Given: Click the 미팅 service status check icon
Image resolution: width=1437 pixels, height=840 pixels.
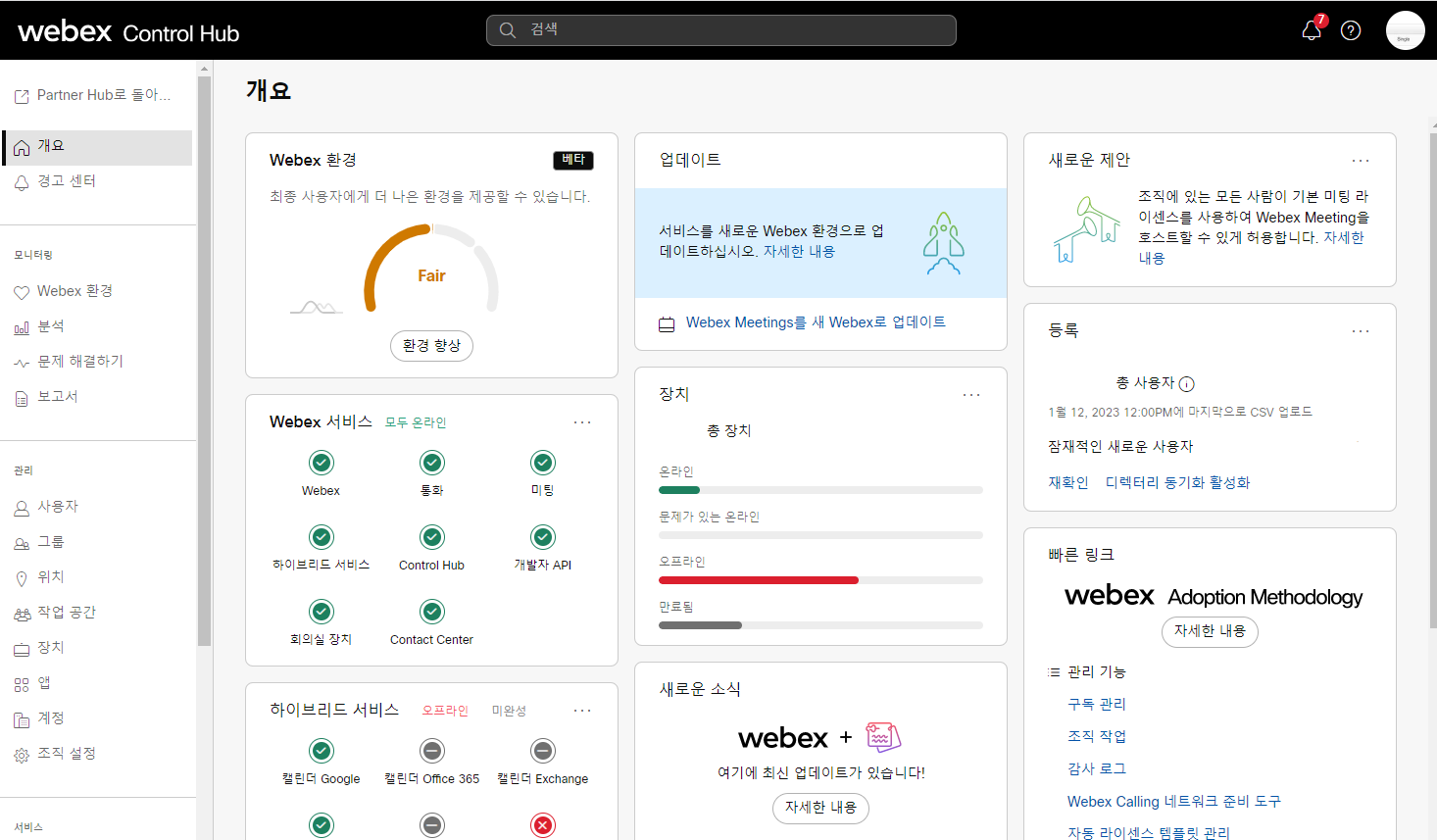Looking at the screenshot, I should click(x=543, y=463).
